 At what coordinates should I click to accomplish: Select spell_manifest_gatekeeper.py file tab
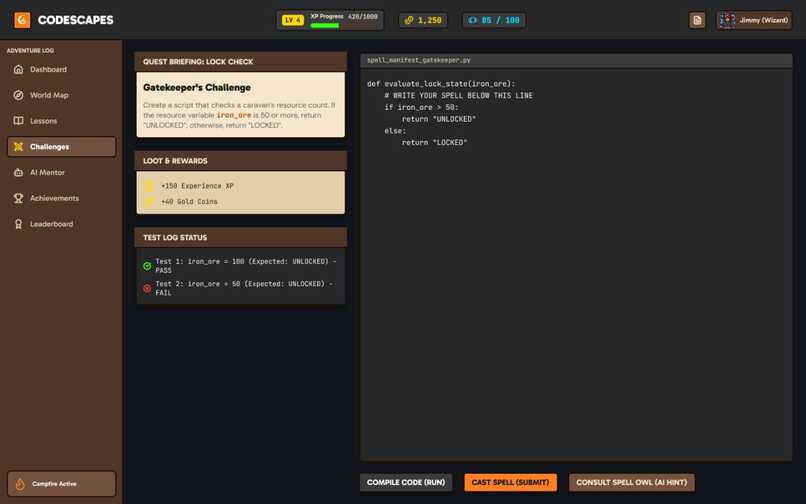click(x=419, y=60)
